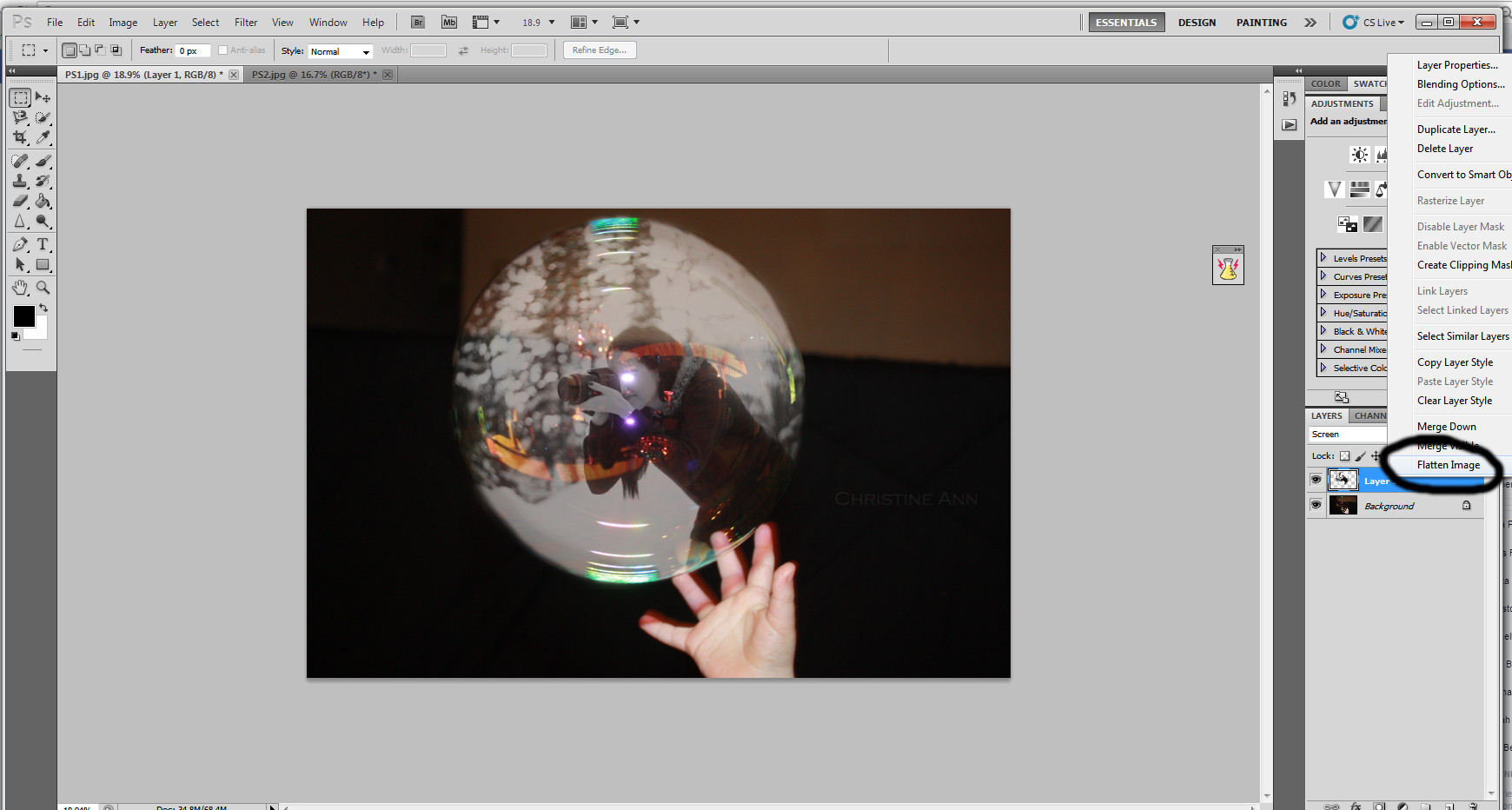
Task: Select the Rectangular Marquee tool in toolbox
Action: 21,98
